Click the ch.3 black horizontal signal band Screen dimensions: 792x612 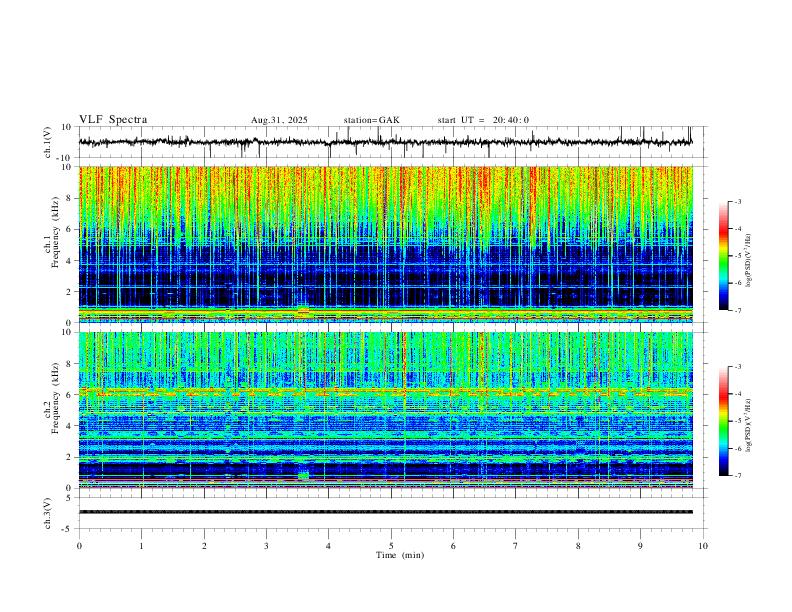[x=386, y=512]
